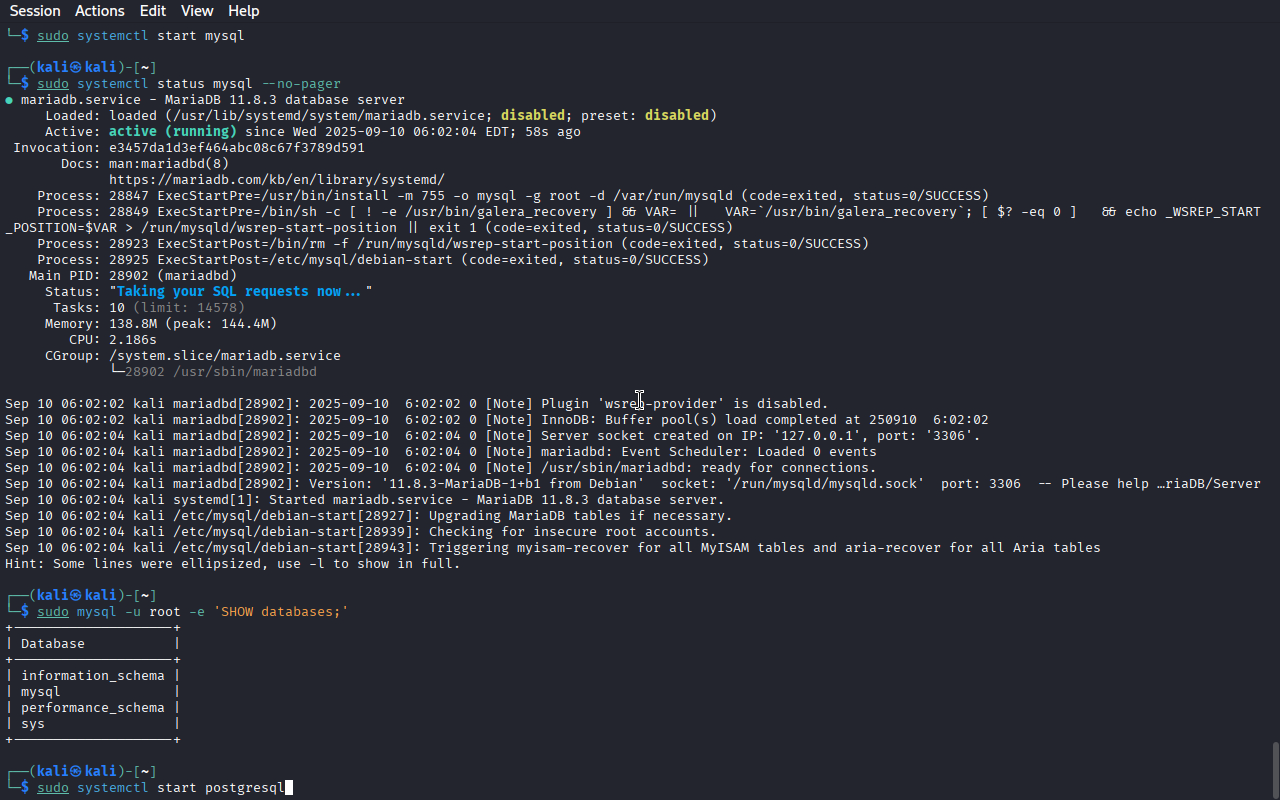This screenshot has height=800, width=1280.
Task: Click the 'Checking for insecure root accounts.' log line
Action: [x=361, y=532]
